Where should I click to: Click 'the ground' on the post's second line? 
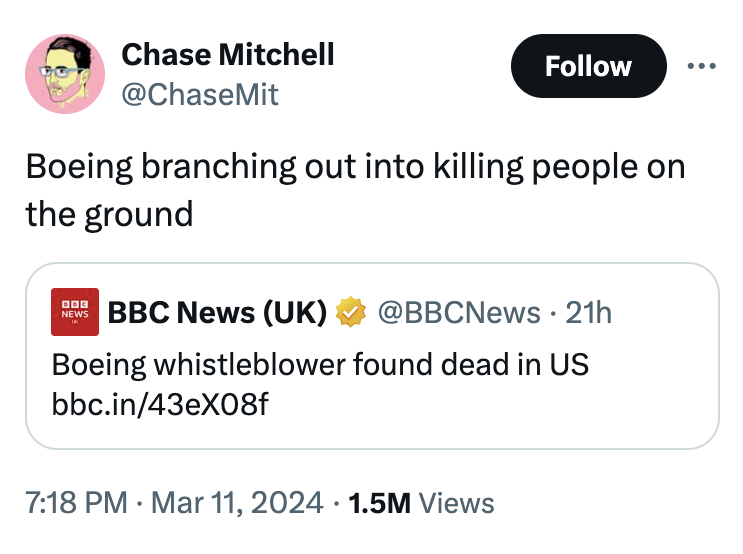pos(109,213)
